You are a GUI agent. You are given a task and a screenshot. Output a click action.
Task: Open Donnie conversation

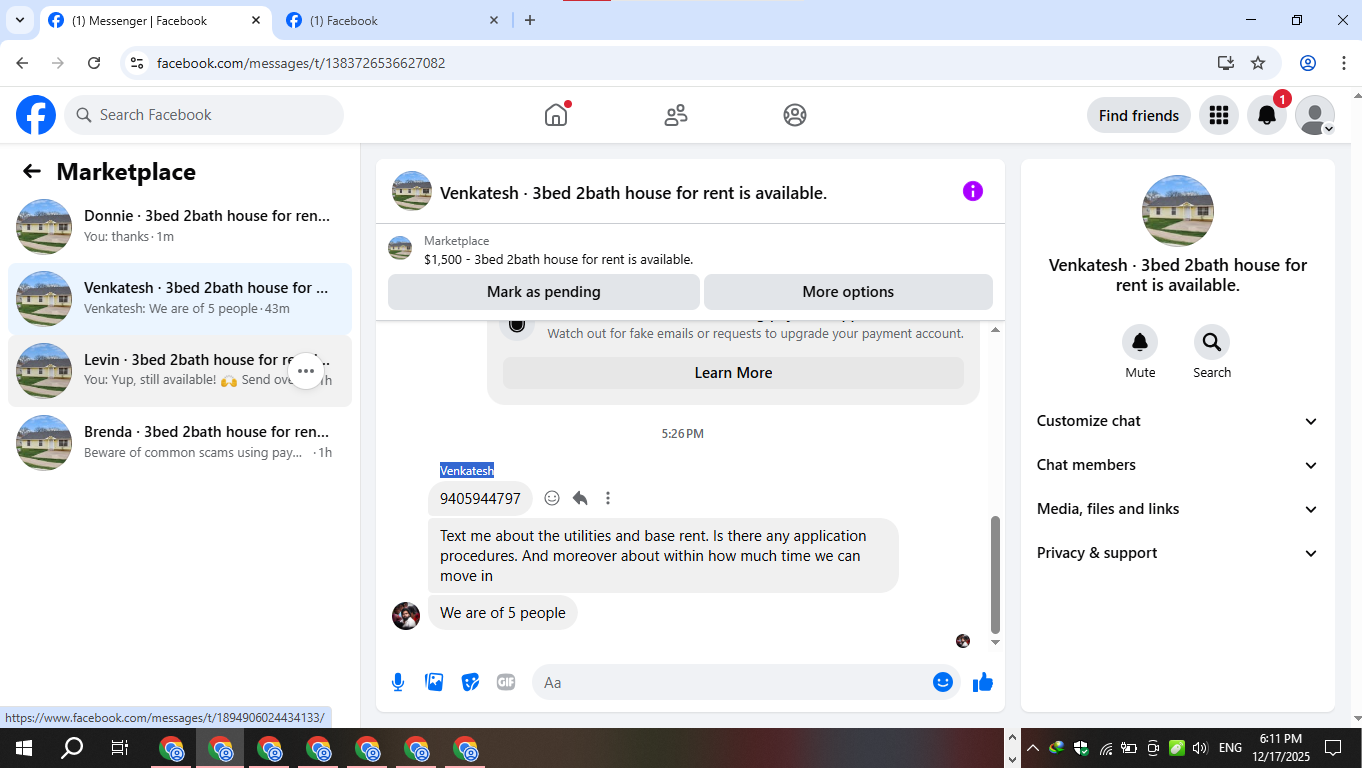pos(180,227)
